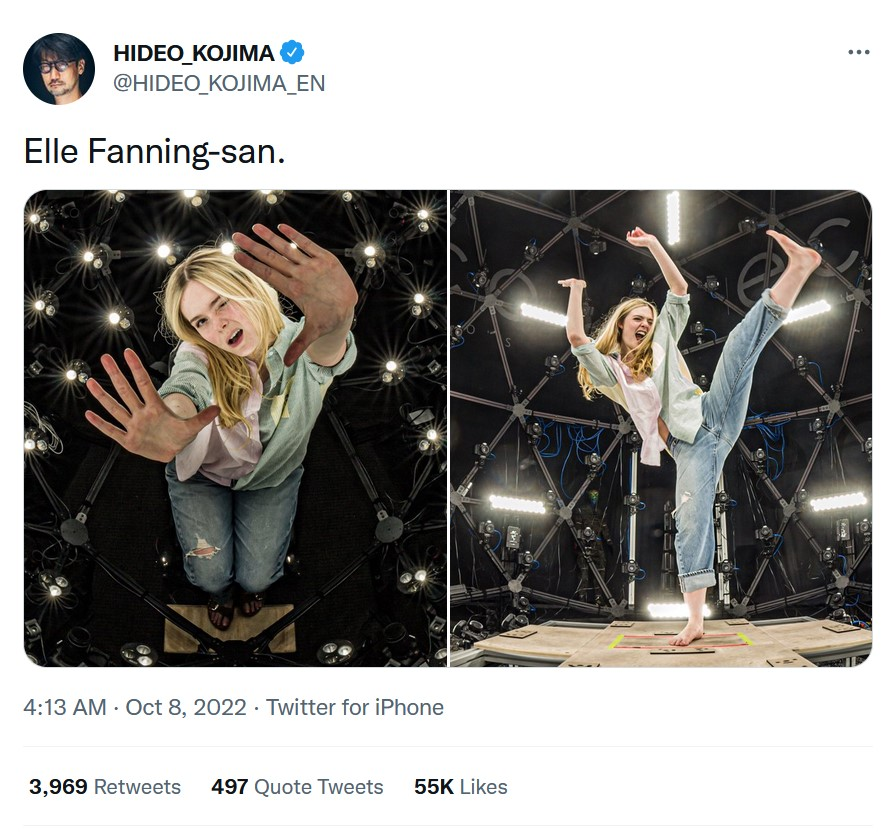Click the @HIDEO_KOJIMA_EN handle
Image resolution: width=894 pixels, height=835 pixels.
point(219,83)
